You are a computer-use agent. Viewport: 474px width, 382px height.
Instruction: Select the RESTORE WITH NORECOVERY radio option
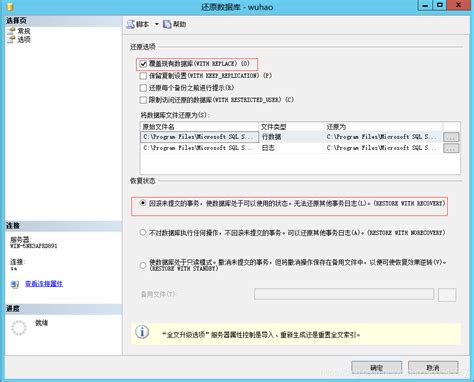coord(143,232)
